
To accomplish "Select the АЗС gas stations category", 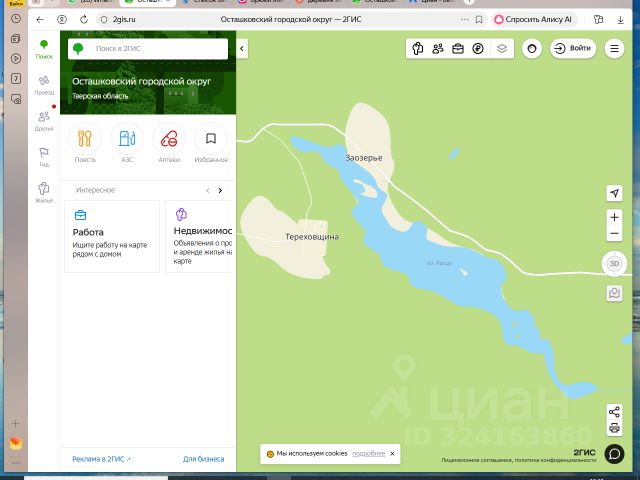I will [127, 143].
